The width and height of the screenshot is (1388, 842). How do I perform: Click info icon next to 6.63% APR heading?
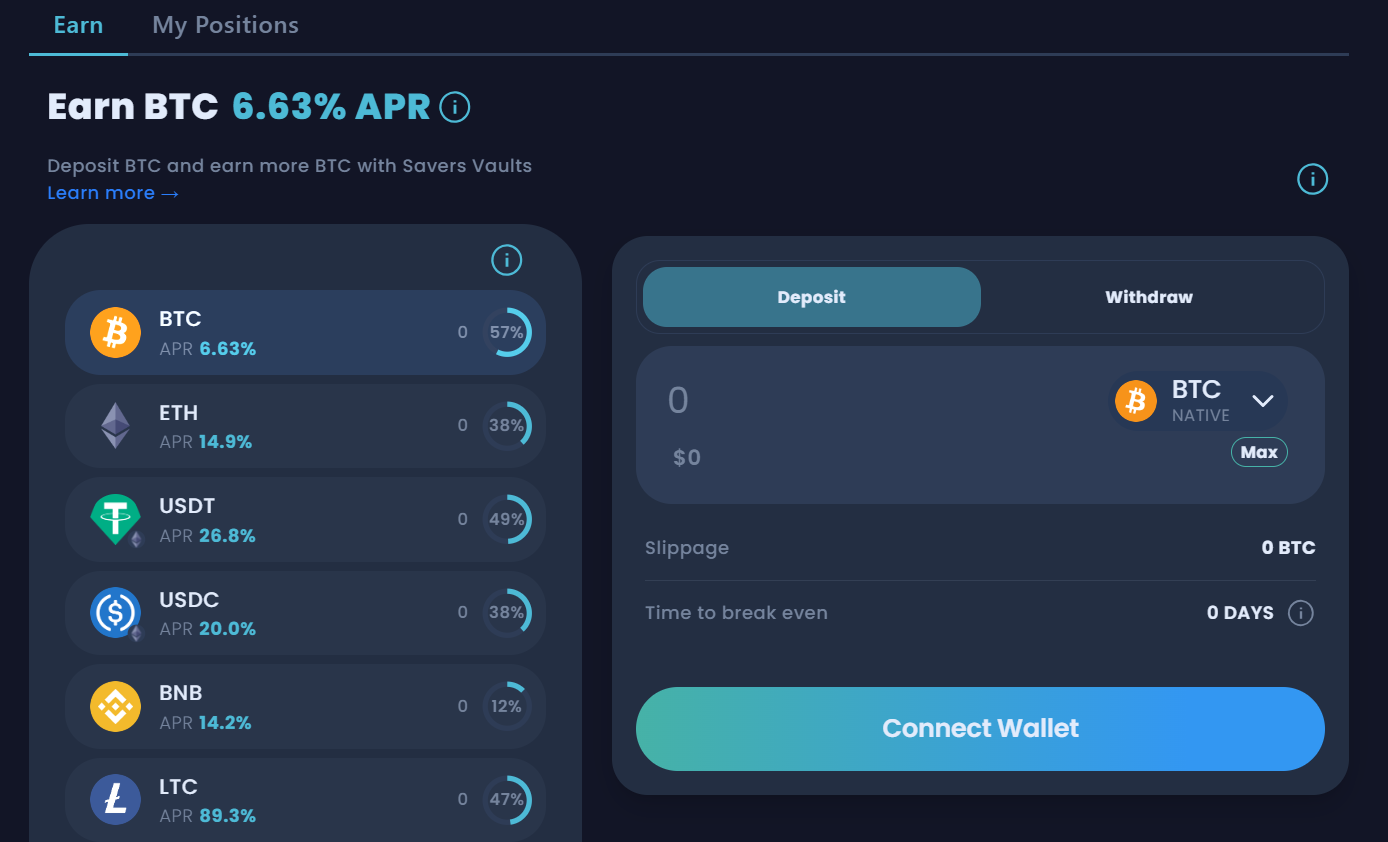[x=455, y=106]
